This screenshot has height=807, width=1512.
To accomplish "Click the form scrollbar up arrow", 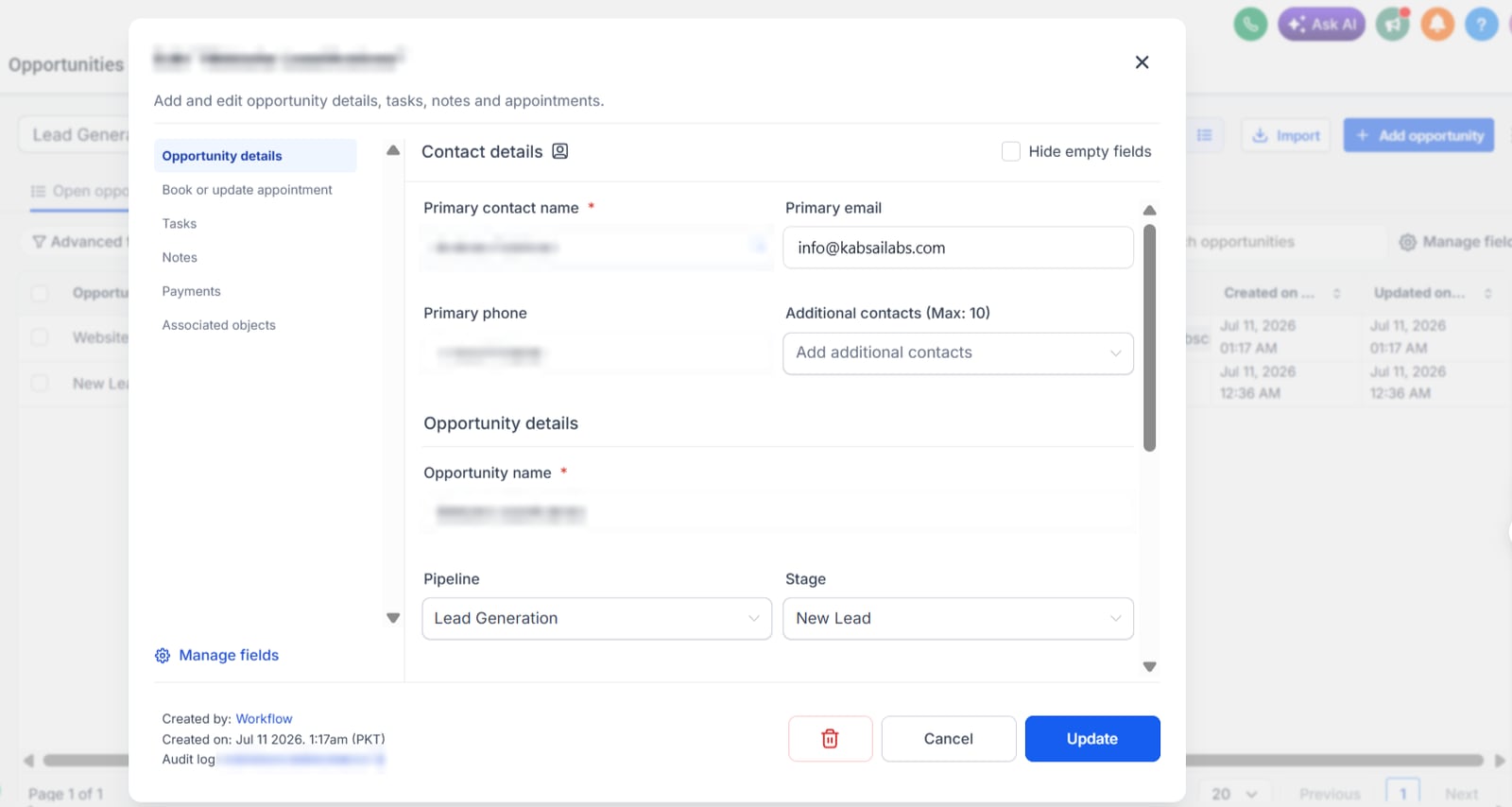I will (x=1149, y=210).
